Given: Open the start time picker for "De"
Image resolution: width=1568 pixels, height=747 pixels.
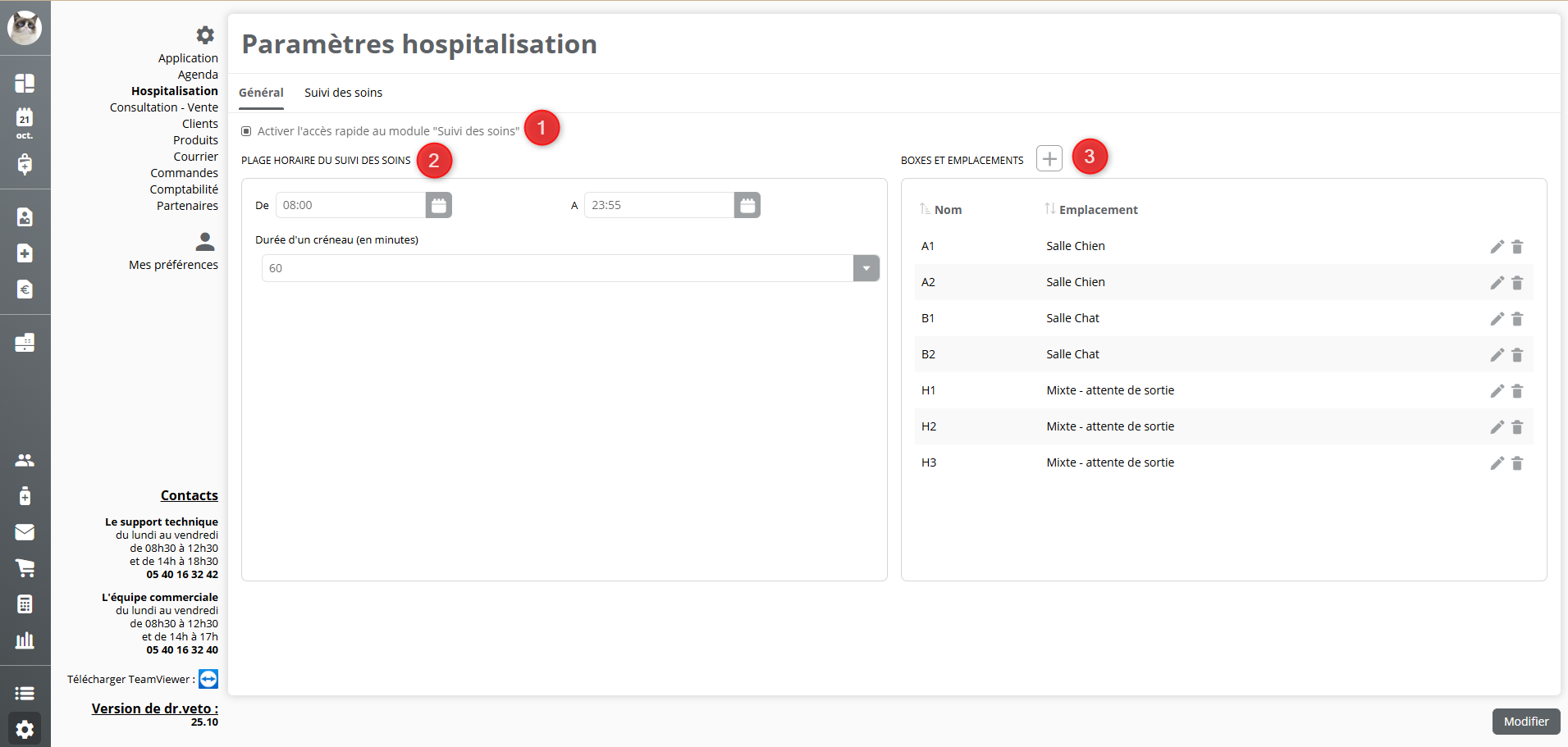Looking at the screenshot, I should pos(439,205).
